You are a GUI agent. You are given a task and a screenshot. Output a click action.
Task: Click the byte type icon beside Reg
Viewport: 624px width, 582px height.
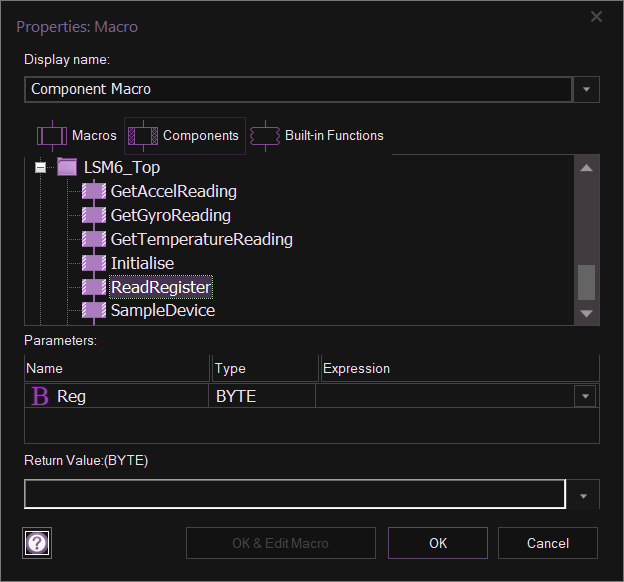point(40,396)
